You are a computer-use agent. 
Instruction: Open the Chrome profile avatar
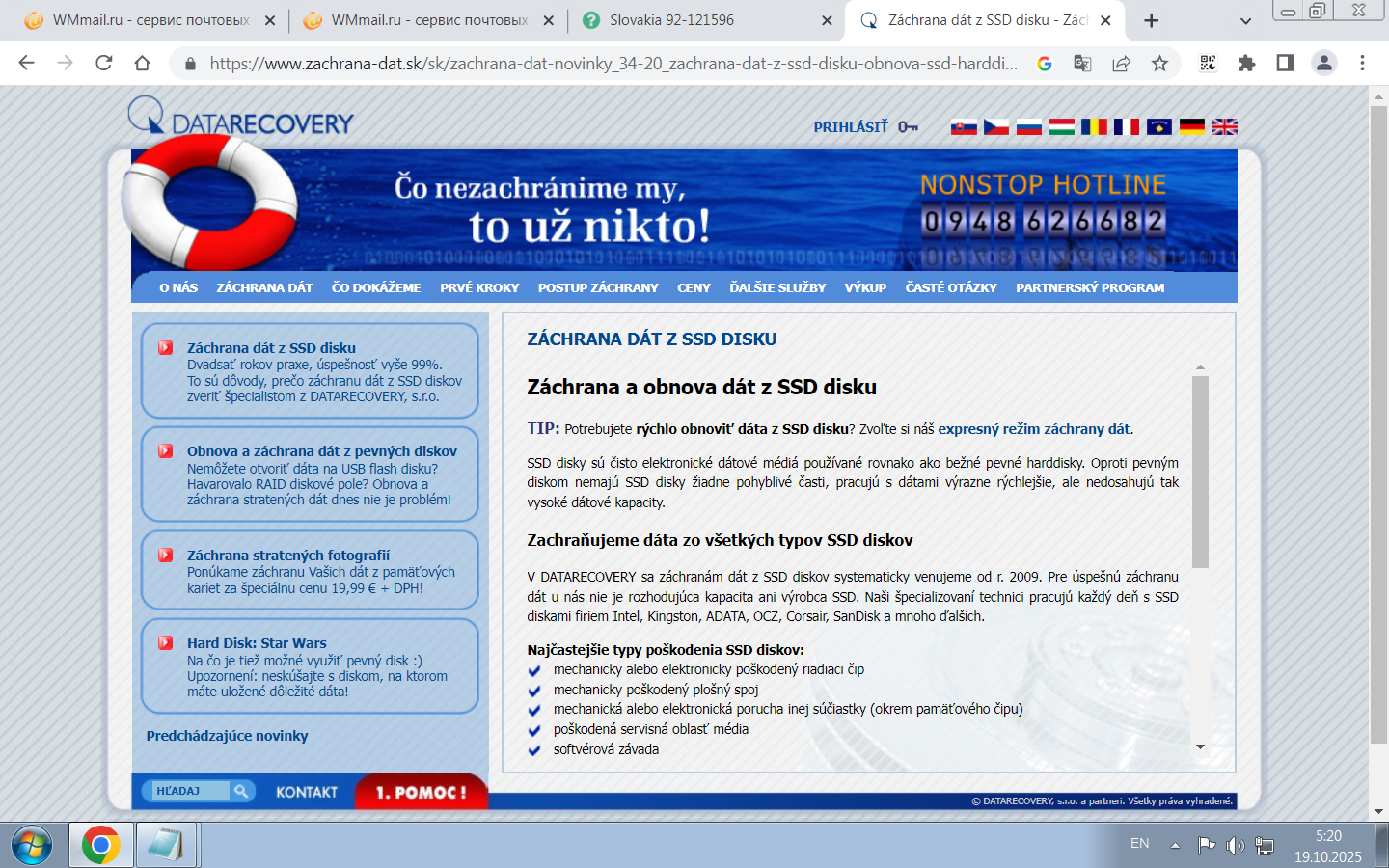(1323, 63)
